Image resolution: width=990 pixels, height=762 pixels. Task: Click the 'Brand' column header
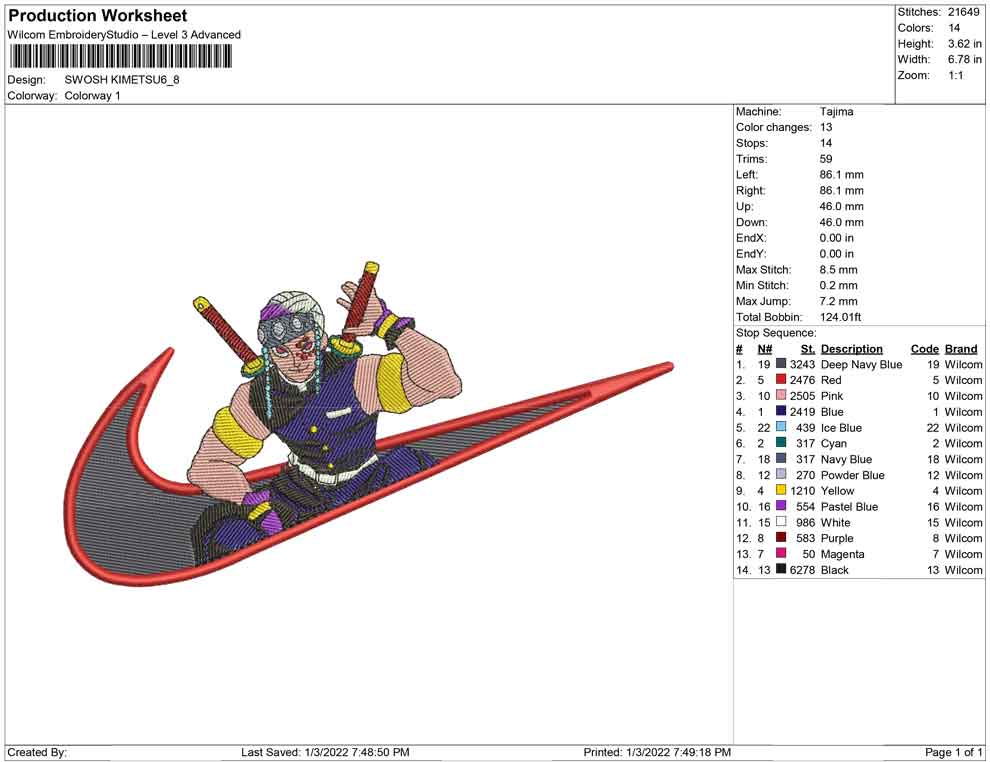[x=961, y=349]
